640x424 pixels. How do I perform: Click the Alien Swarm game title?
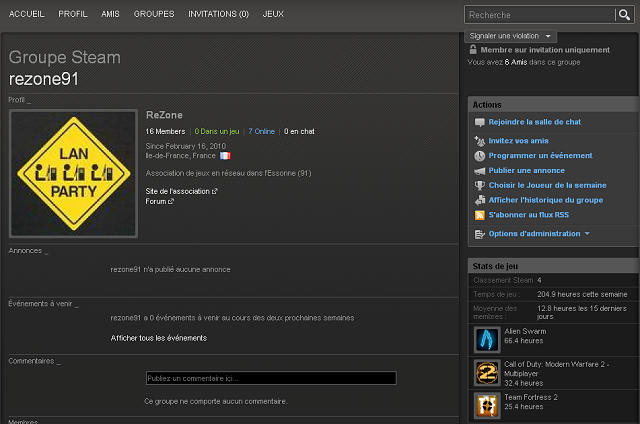tap(525, 331)
